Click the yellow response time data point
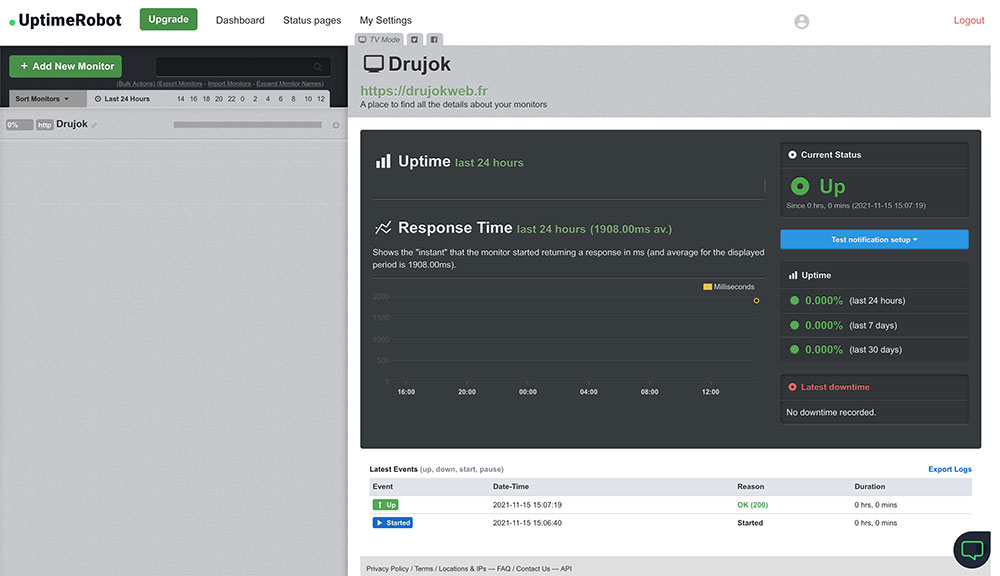The image size is (1000, 576). coord(756,301)
